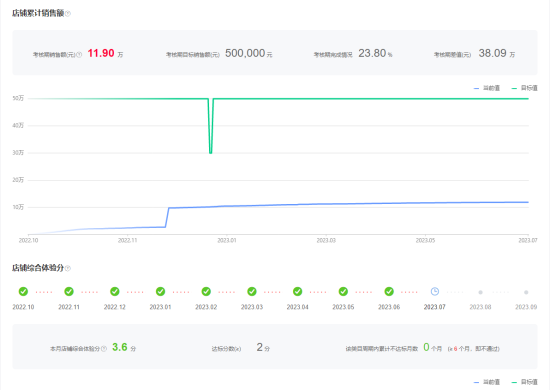Viewport: 550px width, 390px height.
Task: Click the gray dot above 2023.08
Action: [481, 292]
